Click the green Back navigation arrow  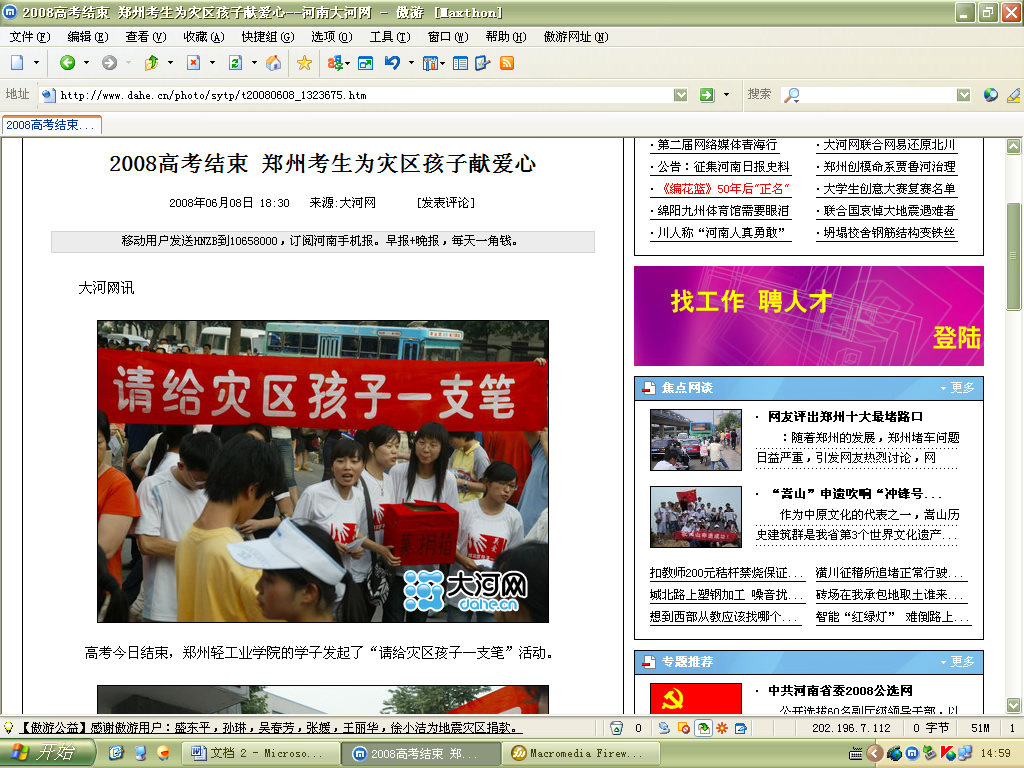click(67, 63)
